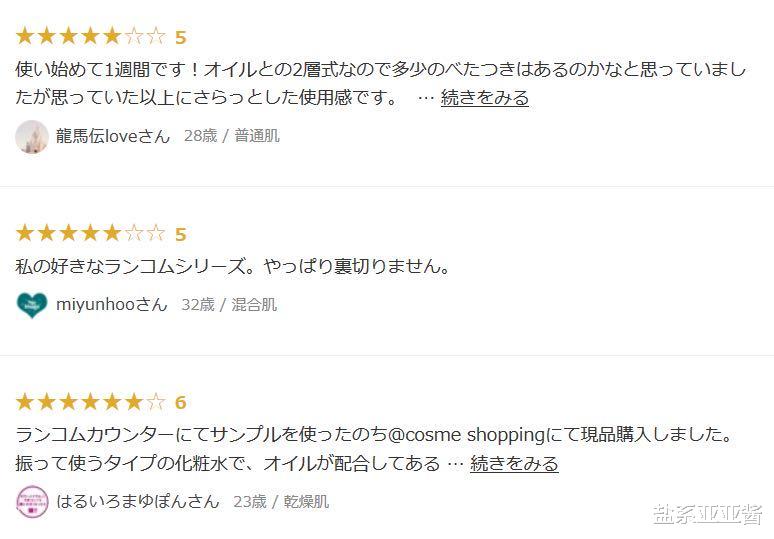Click miyunhoo's teal heart avatar
Screen dimensions: 774x539
click(32, 305)
